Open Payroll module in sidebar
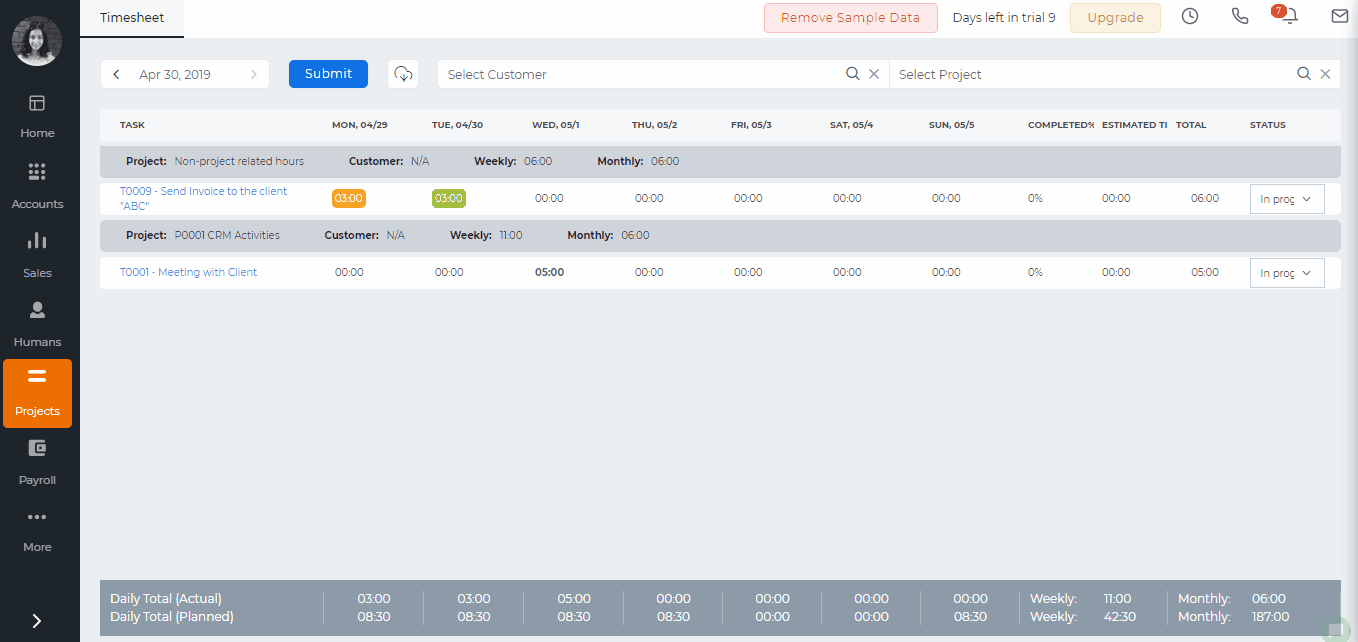This screenshot has height=642, width=1358. (x=37, y=463)
